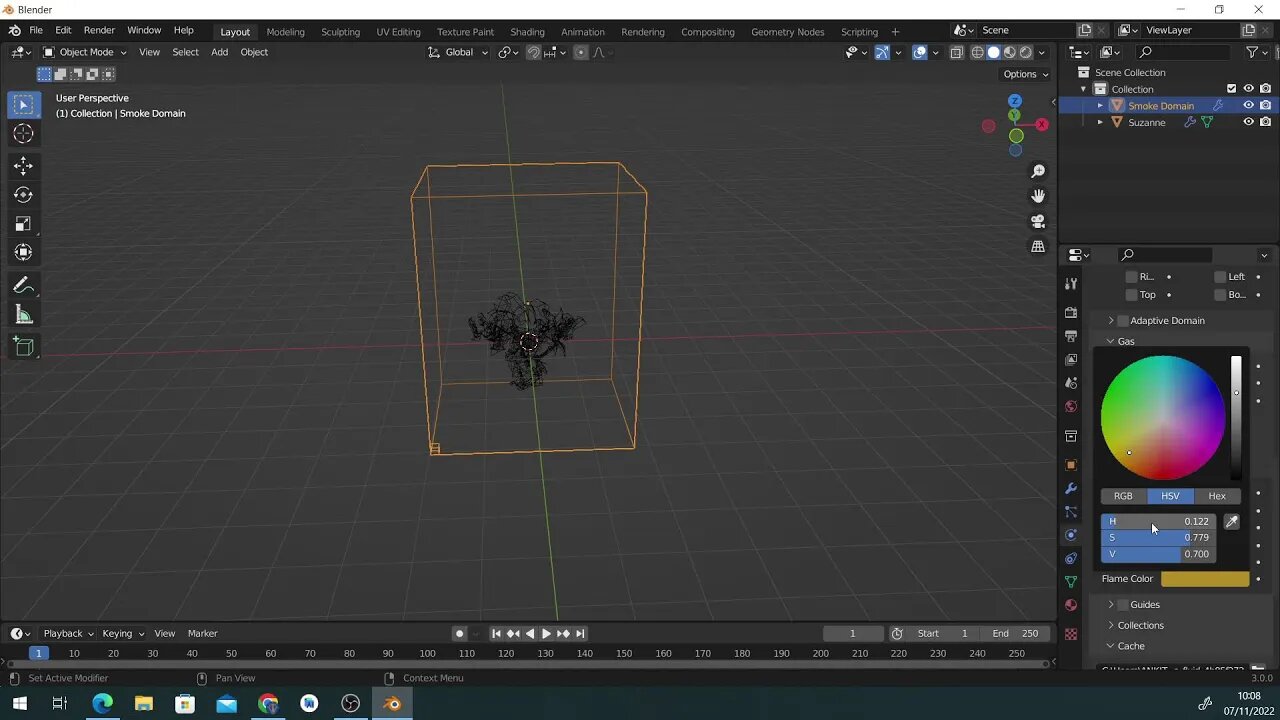Switch to Geometry Nodes workspace tab
This screenshot has height=720, width=1280.
788,32
